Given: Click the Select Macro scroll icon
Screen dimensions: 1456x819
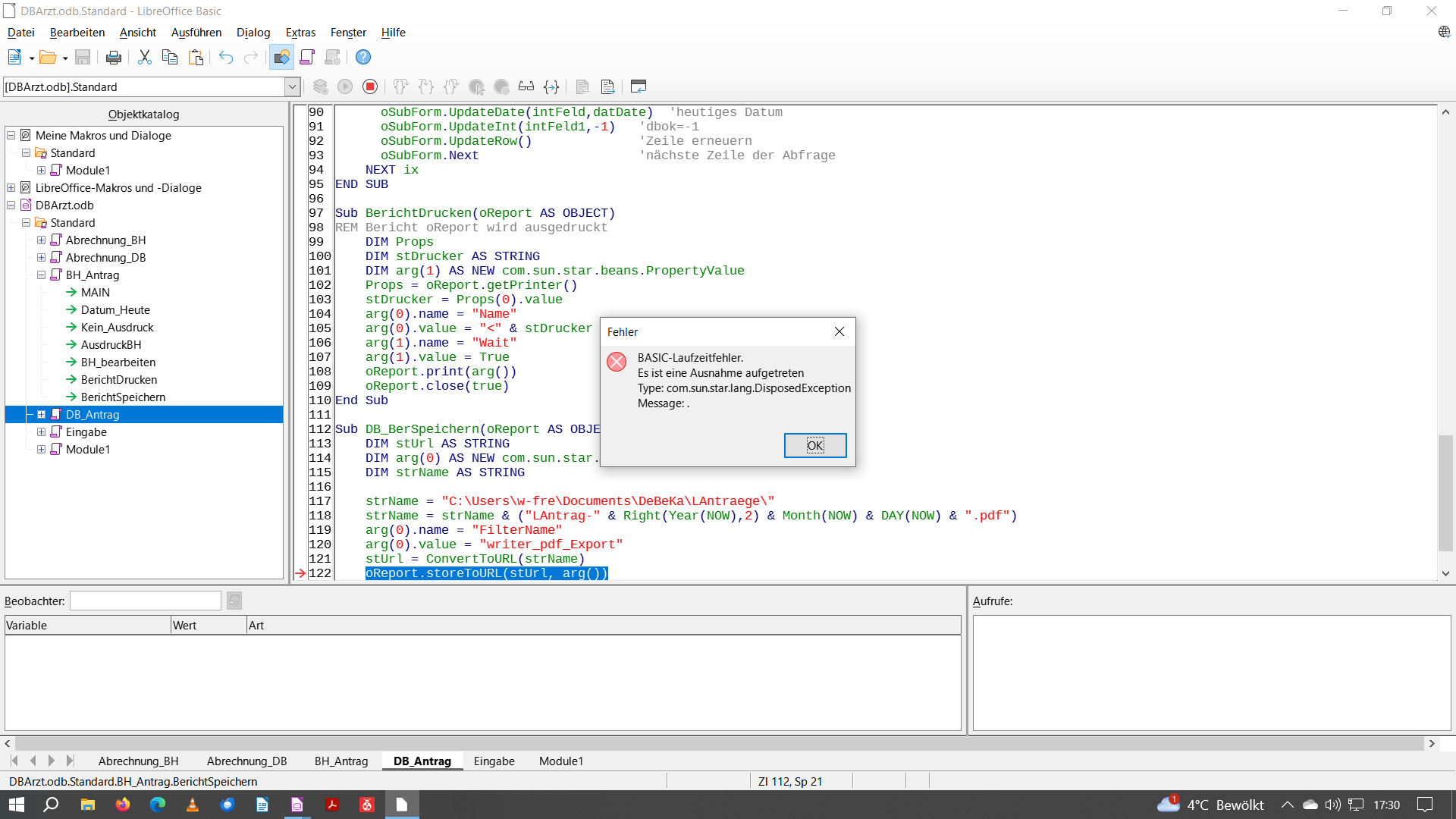Looking at the screenshot, I should pos(307,57).
